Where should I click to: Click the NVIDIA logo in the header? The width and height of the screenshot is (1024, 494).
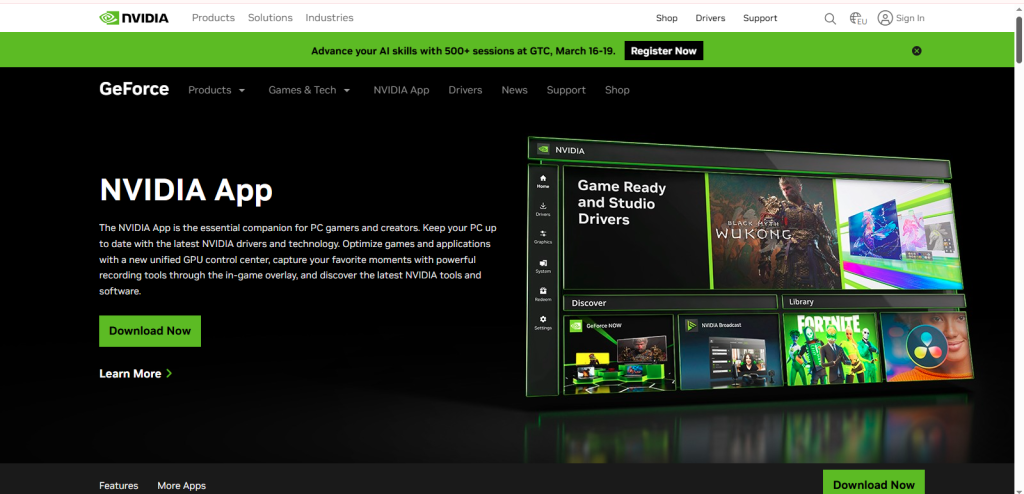coord(134,18)
